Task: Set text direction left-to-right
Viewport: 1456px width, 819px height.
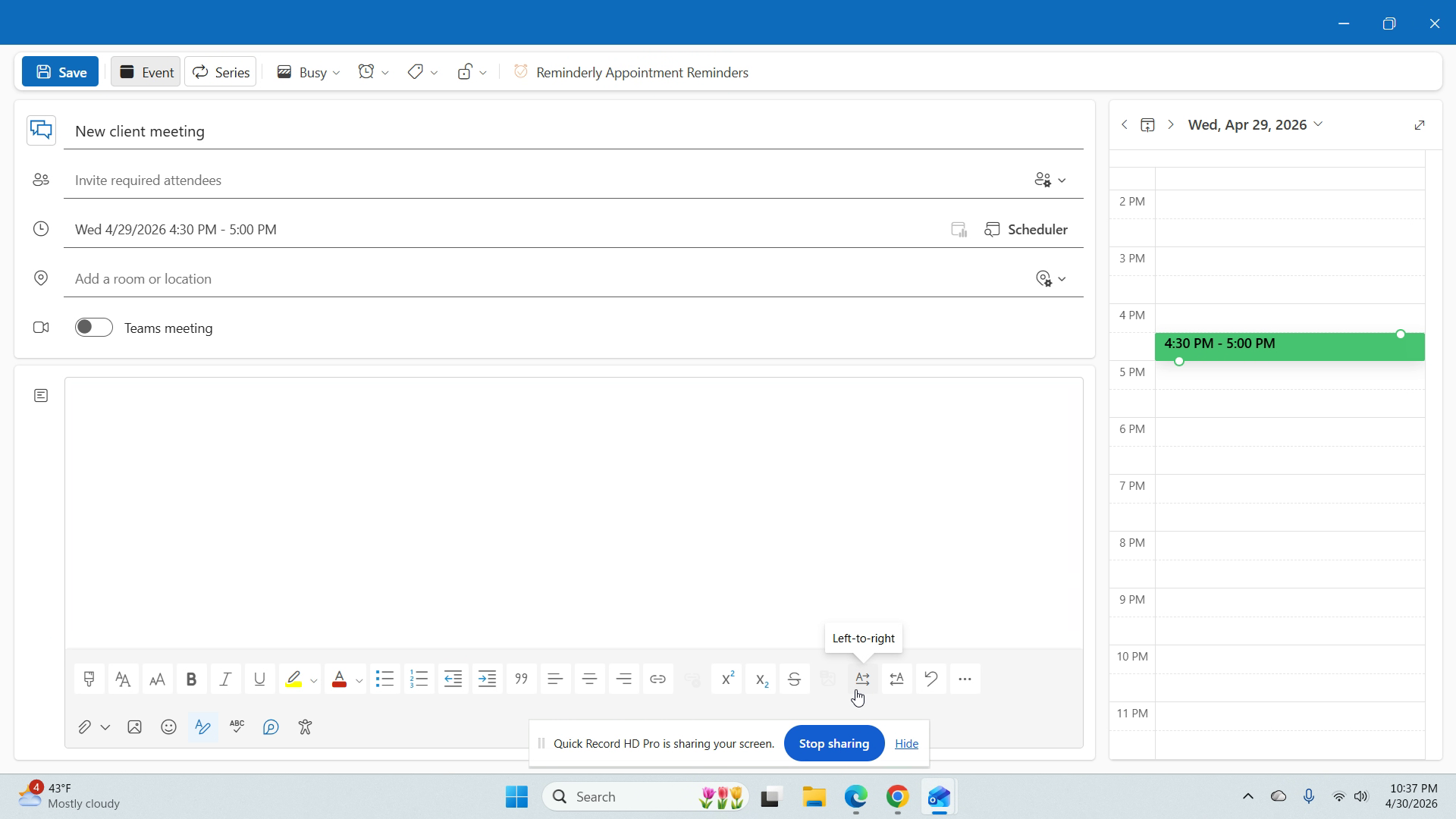Action: click(863, 679)
